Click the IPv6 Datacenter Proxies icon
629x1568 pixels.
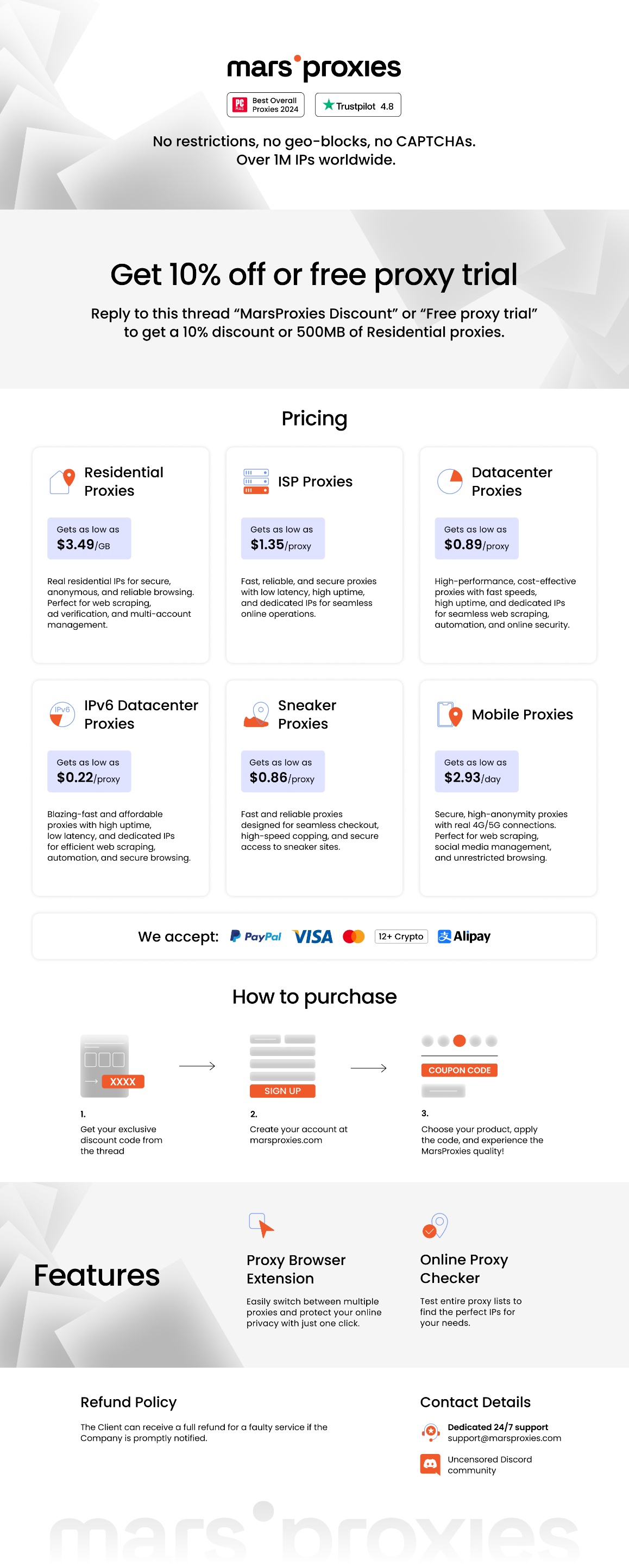62,714
